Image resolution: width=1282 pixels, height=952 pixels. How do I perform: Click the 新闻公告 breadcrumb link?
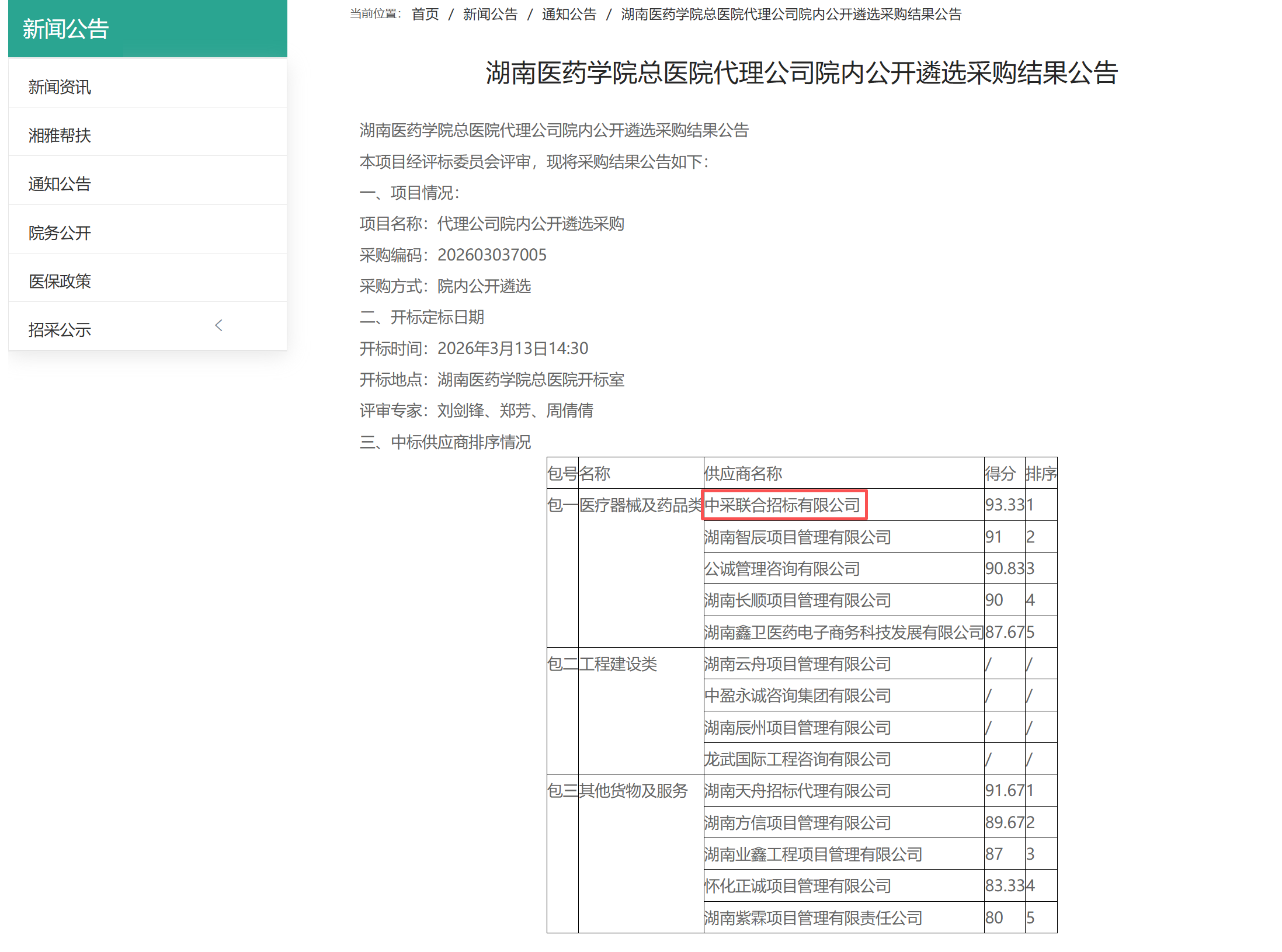tap(490, 15)
